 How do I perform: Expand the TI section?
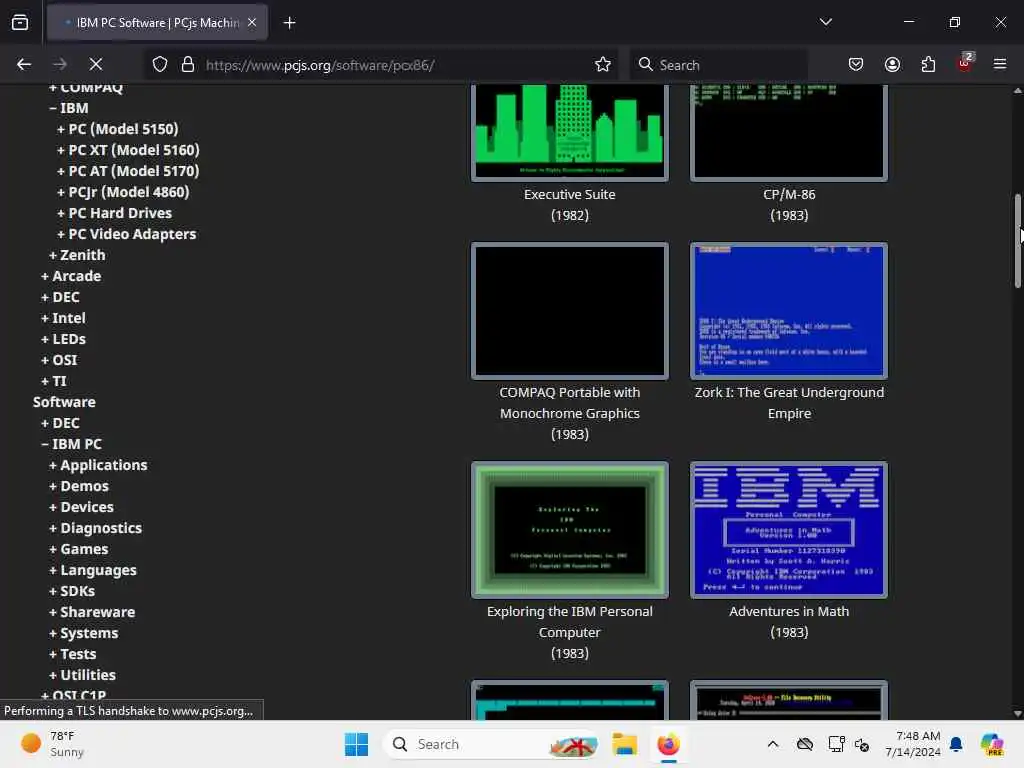54,380
